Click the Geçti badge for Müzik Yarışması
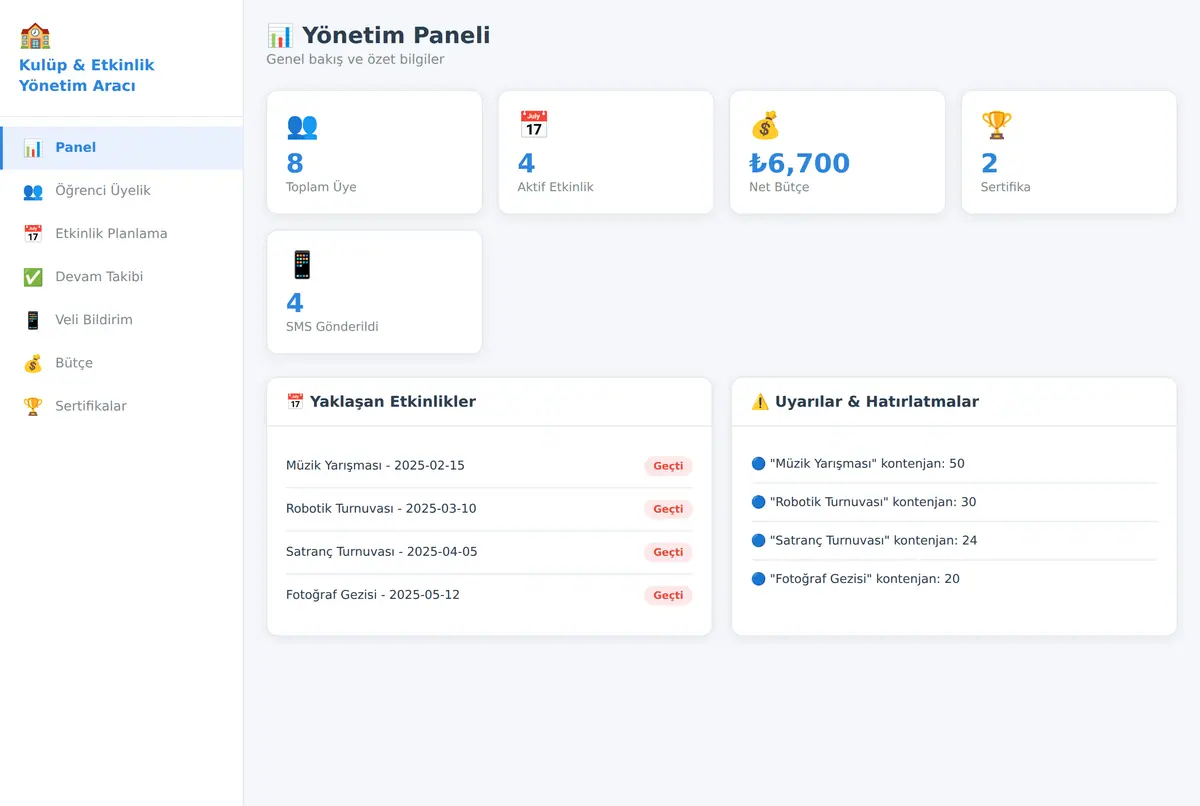This screenshot has height=806, width=1200. 668,466
